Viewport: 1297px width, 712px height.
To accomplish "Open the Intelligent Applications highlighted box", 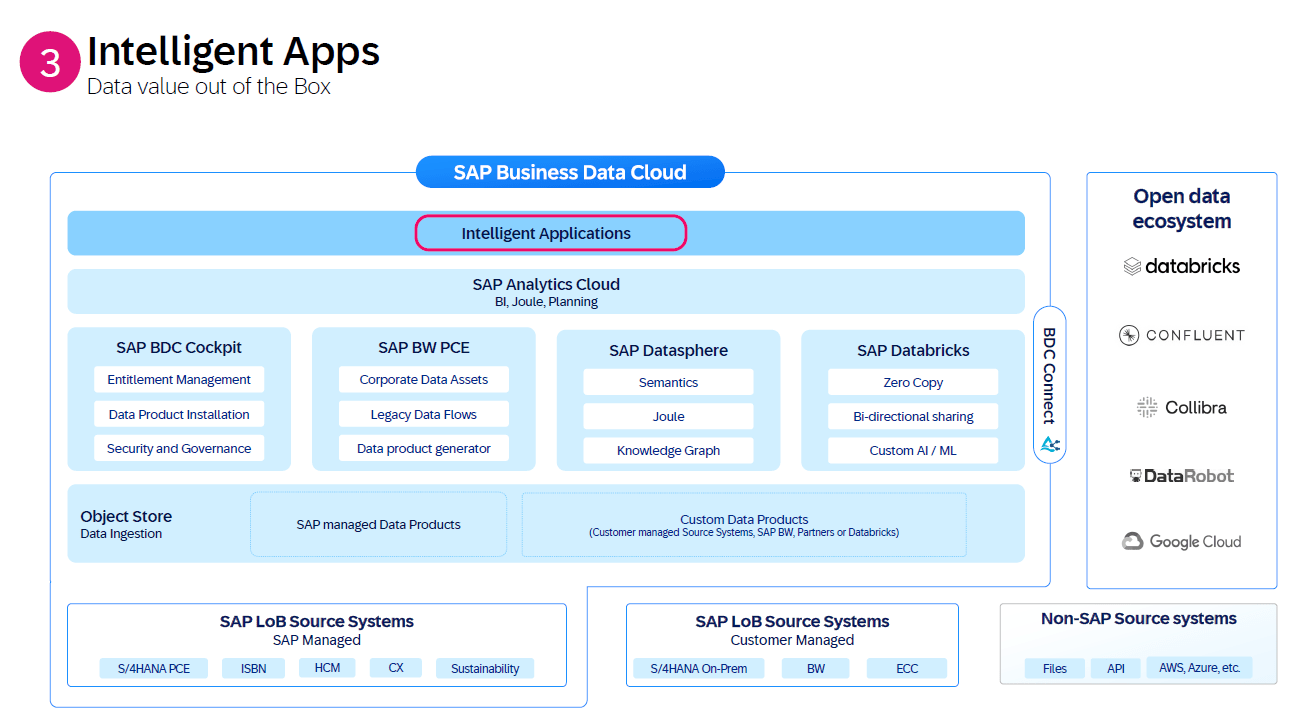I will (550, 233).
